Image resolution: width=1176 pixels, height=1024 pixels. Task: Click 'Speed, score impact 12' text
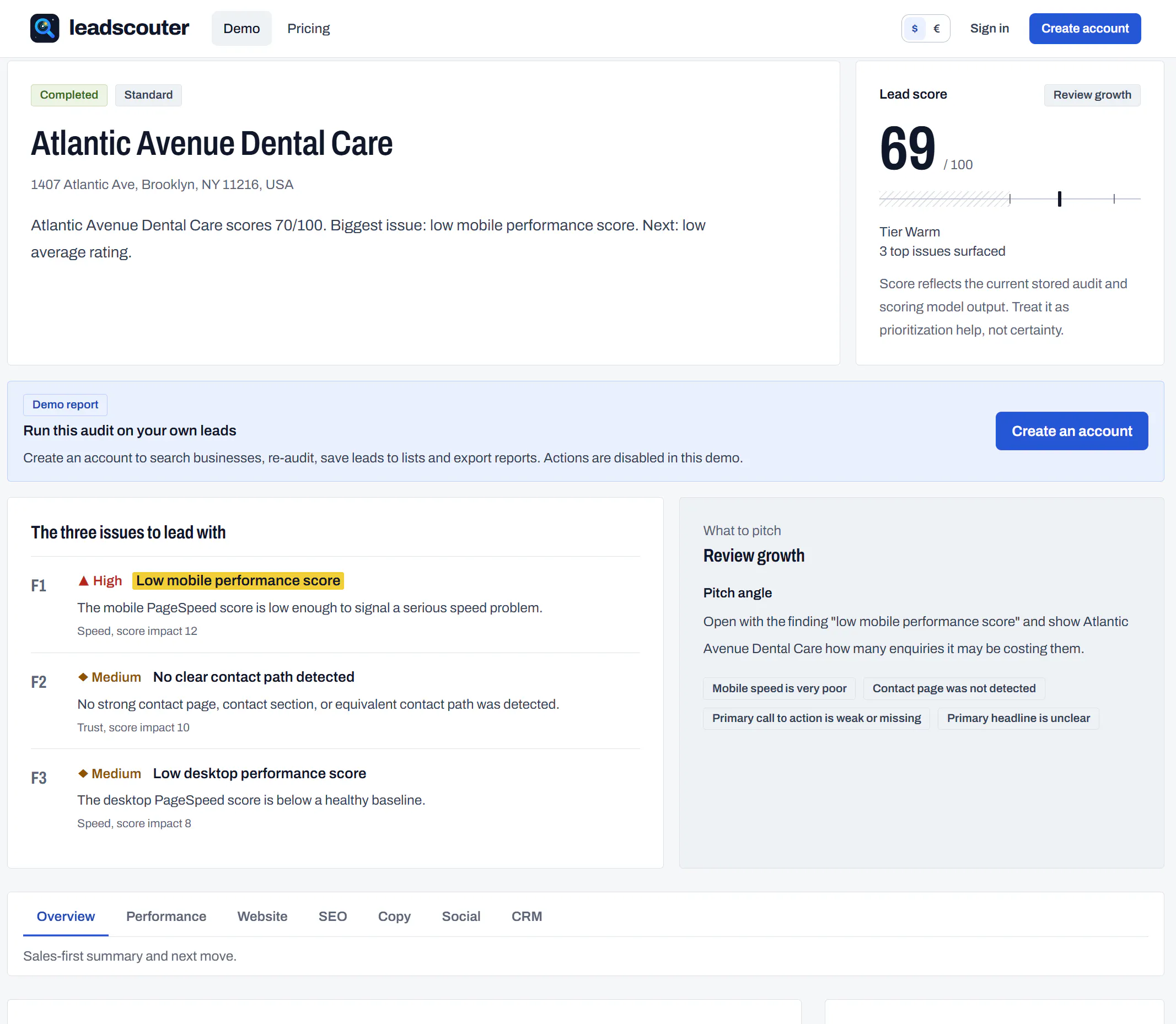137,631
